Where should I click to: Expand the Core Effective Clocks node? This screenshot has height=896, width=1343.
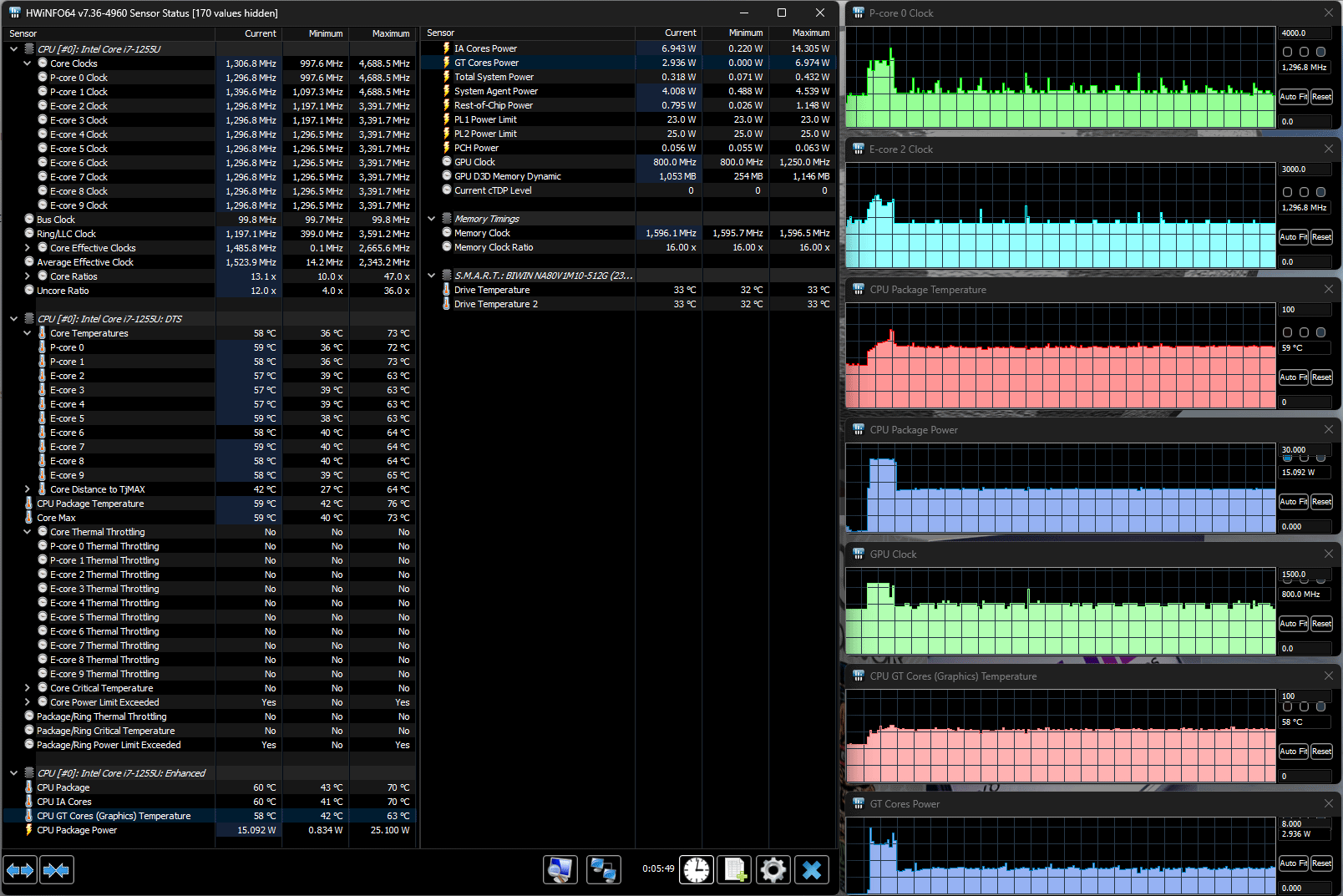click(x=27, y=248)
